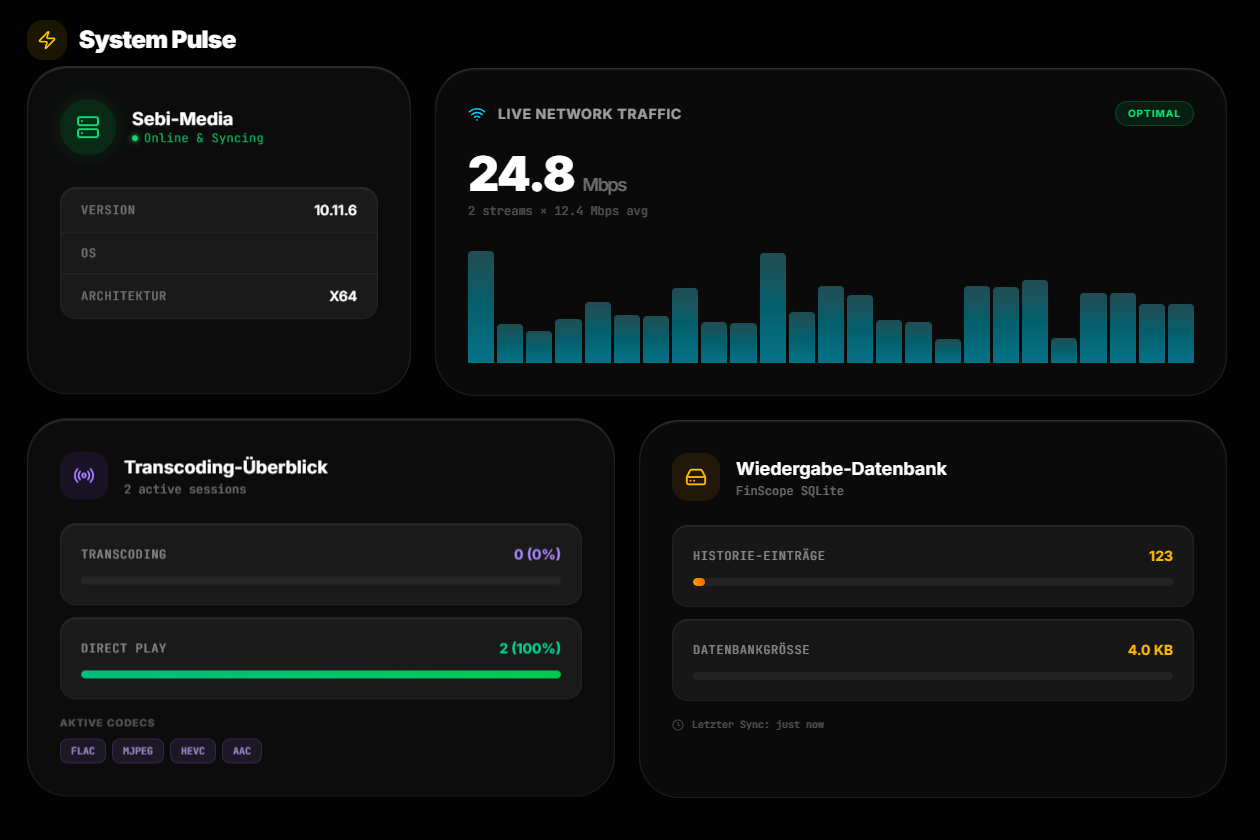
Task: Click the System Pulse title
Action: point(158,40)
